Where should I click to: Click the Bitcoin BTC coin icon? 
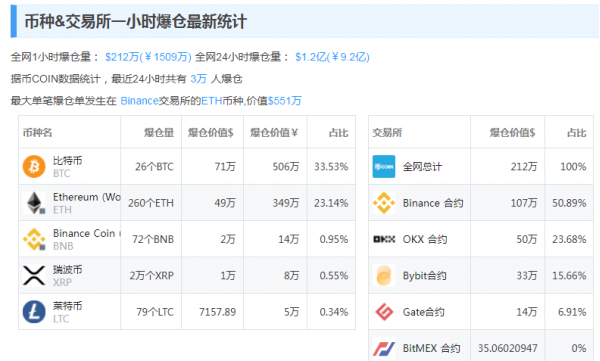click(x=34, y=167)
